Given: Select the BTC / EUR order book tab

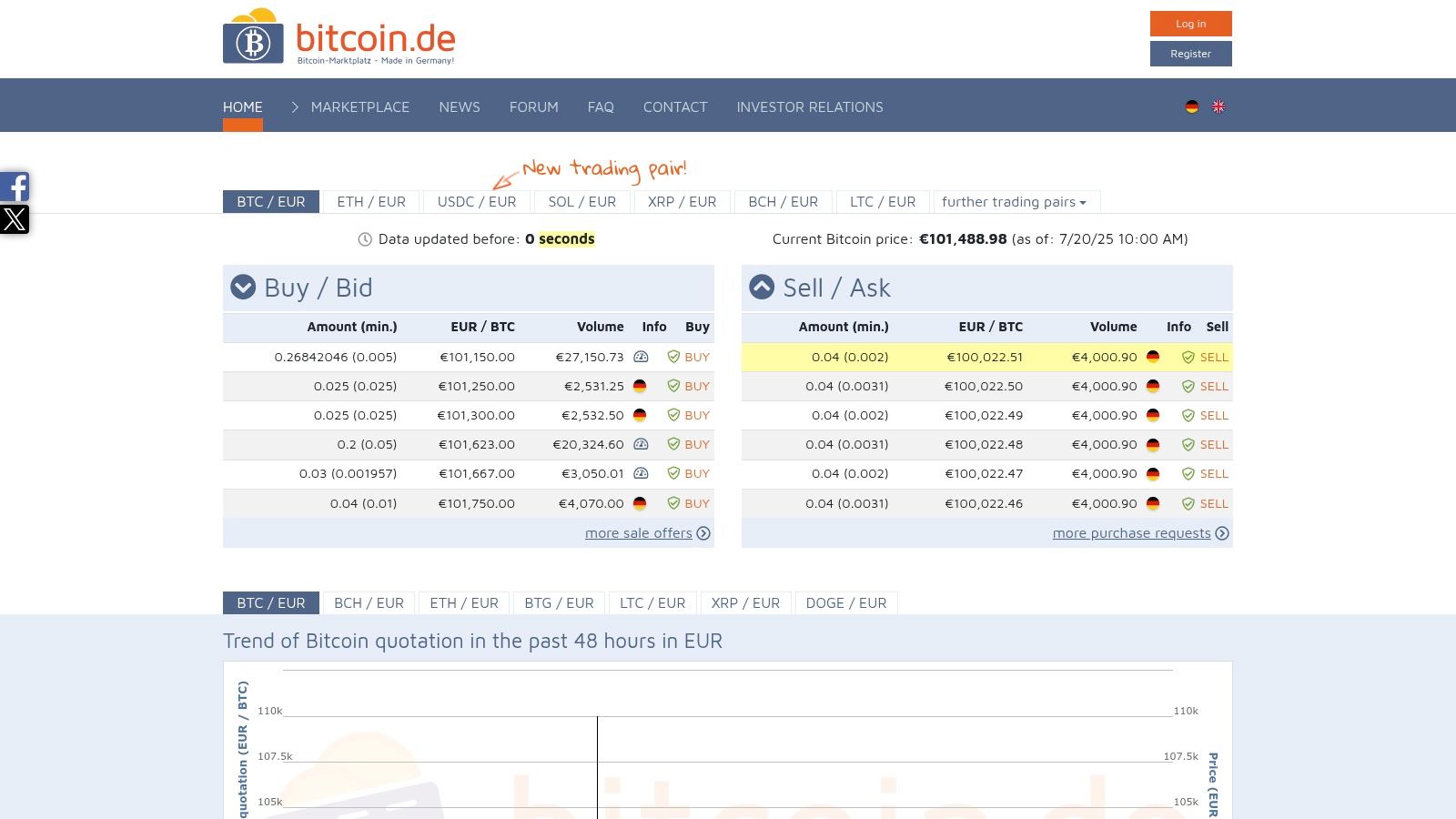Looking at the screenshot, I should pyautogui.click(x=271, y=202).
